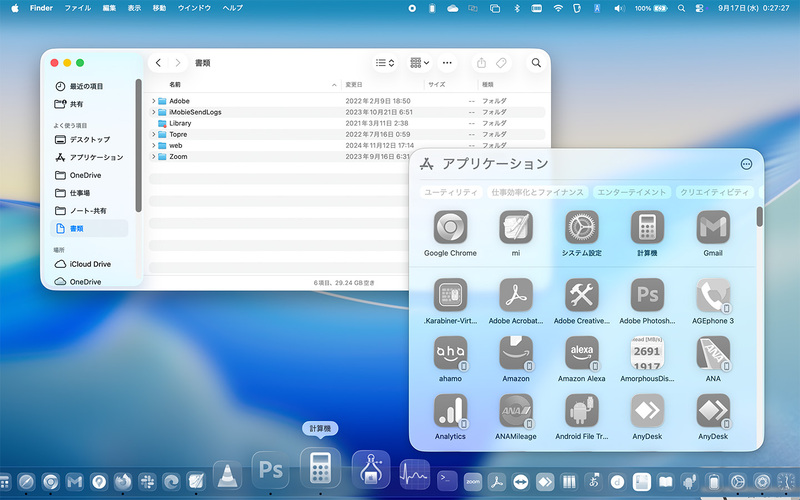This screenshot has width=800, height=500.
Task: Click the Photoshop icon in the Dock
Action: pos(269,468)
